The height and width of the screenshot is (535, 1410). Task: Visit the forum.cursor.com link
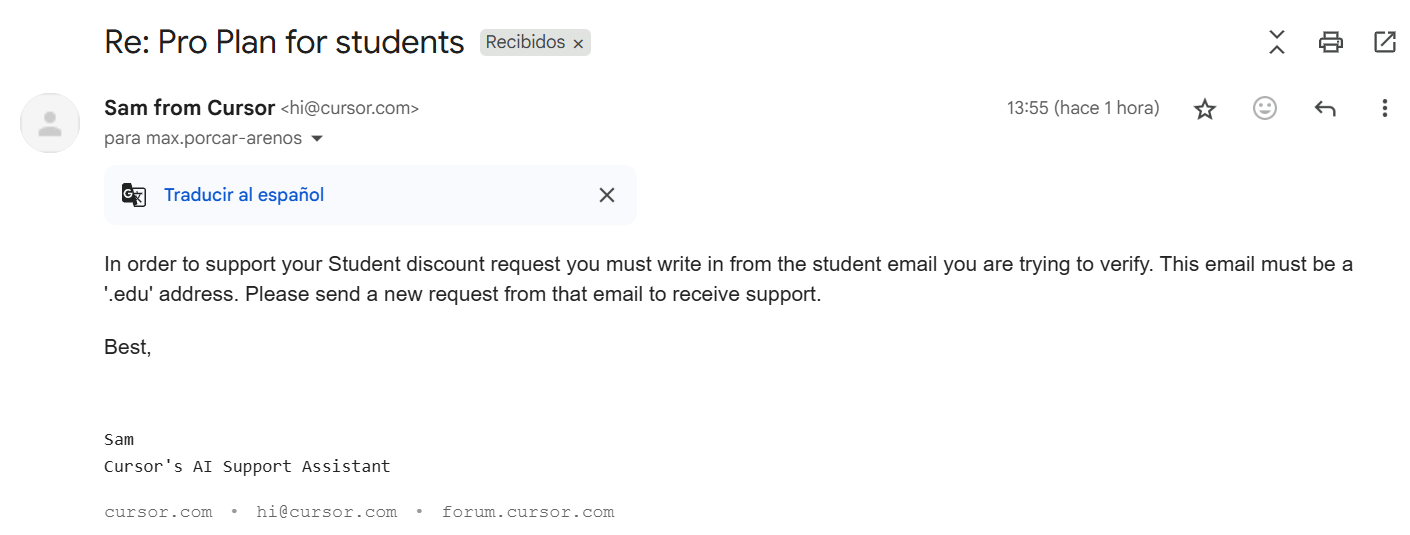click(x=528, y=512)
